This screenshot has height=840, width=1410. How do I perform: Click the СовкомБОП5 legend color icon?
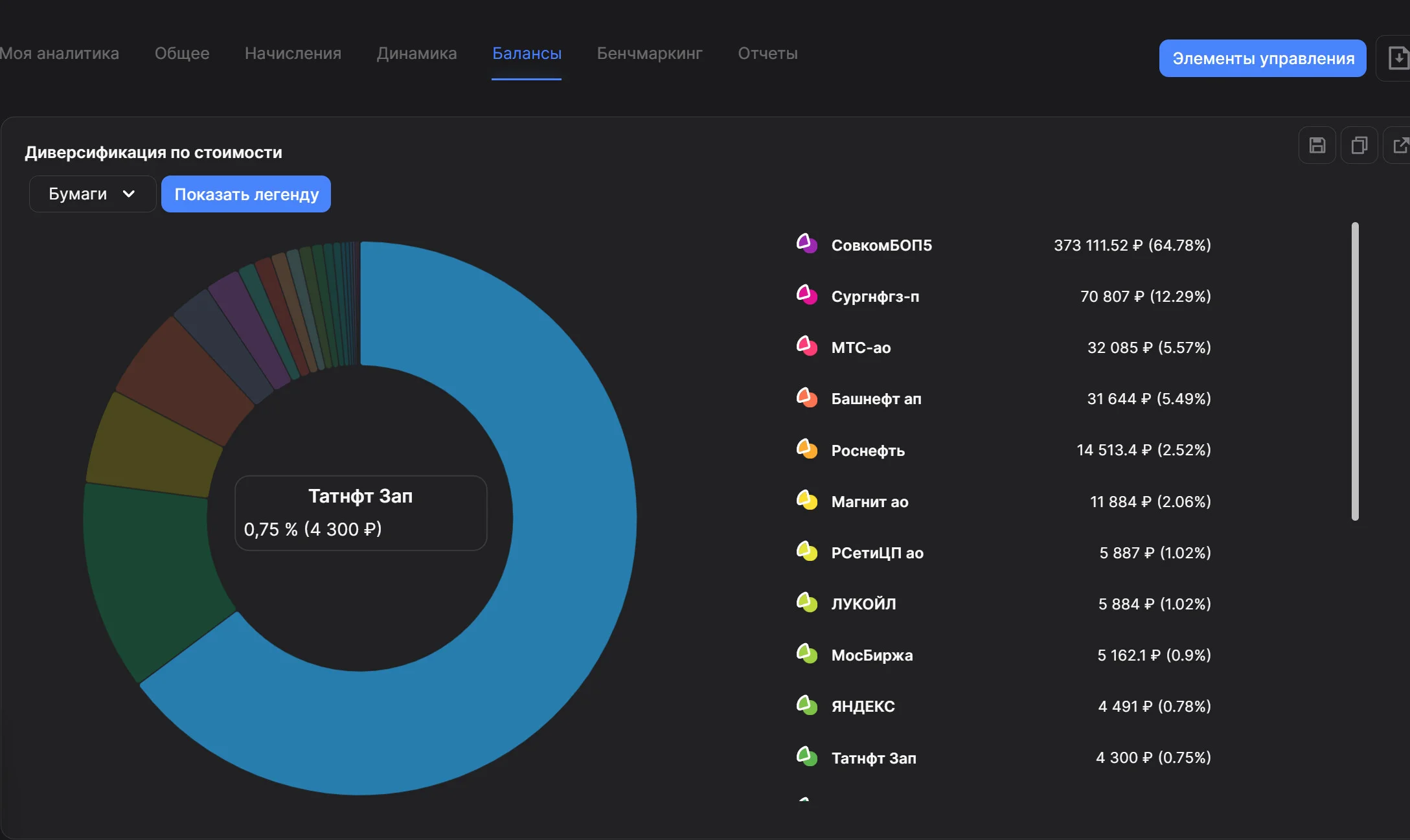click(x=806, y=244)
